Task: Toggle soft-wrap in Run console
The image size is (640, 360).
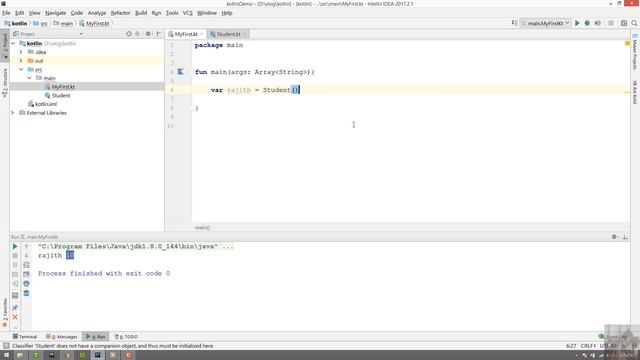Action: click(x=26, y=265)
